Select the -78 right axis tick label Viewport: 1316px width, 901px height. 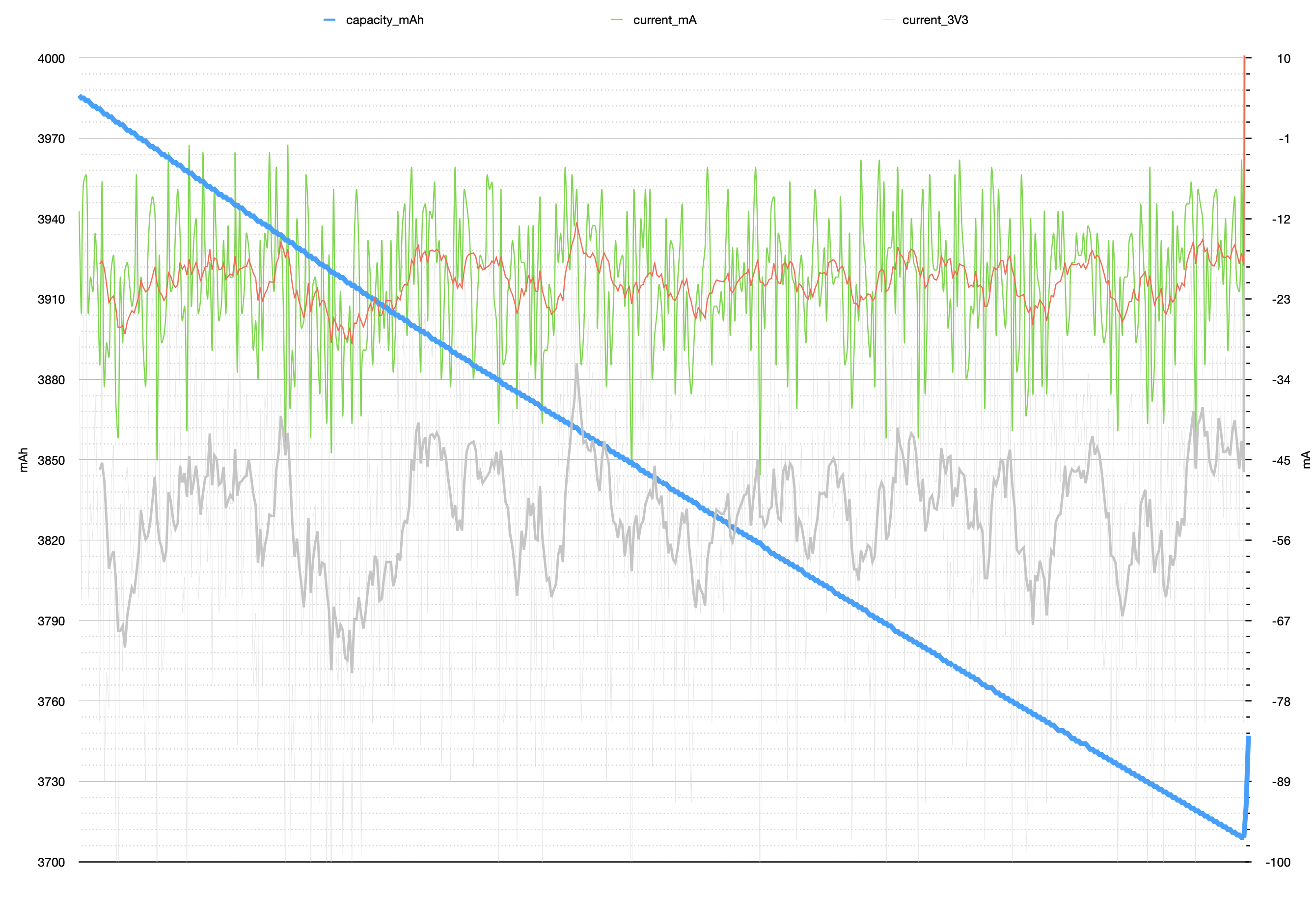1281,702
